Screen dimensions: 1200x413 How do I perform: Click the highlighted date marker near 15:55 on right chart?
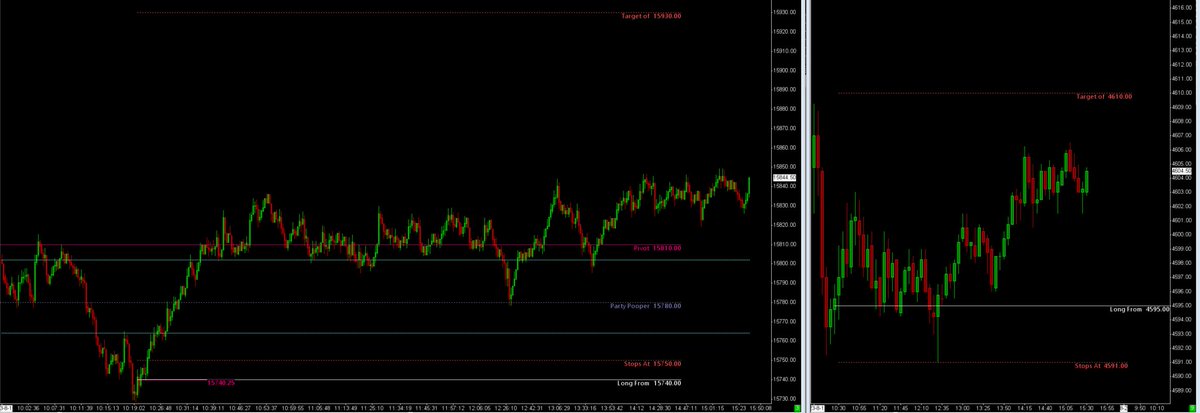pos(1124,408)
